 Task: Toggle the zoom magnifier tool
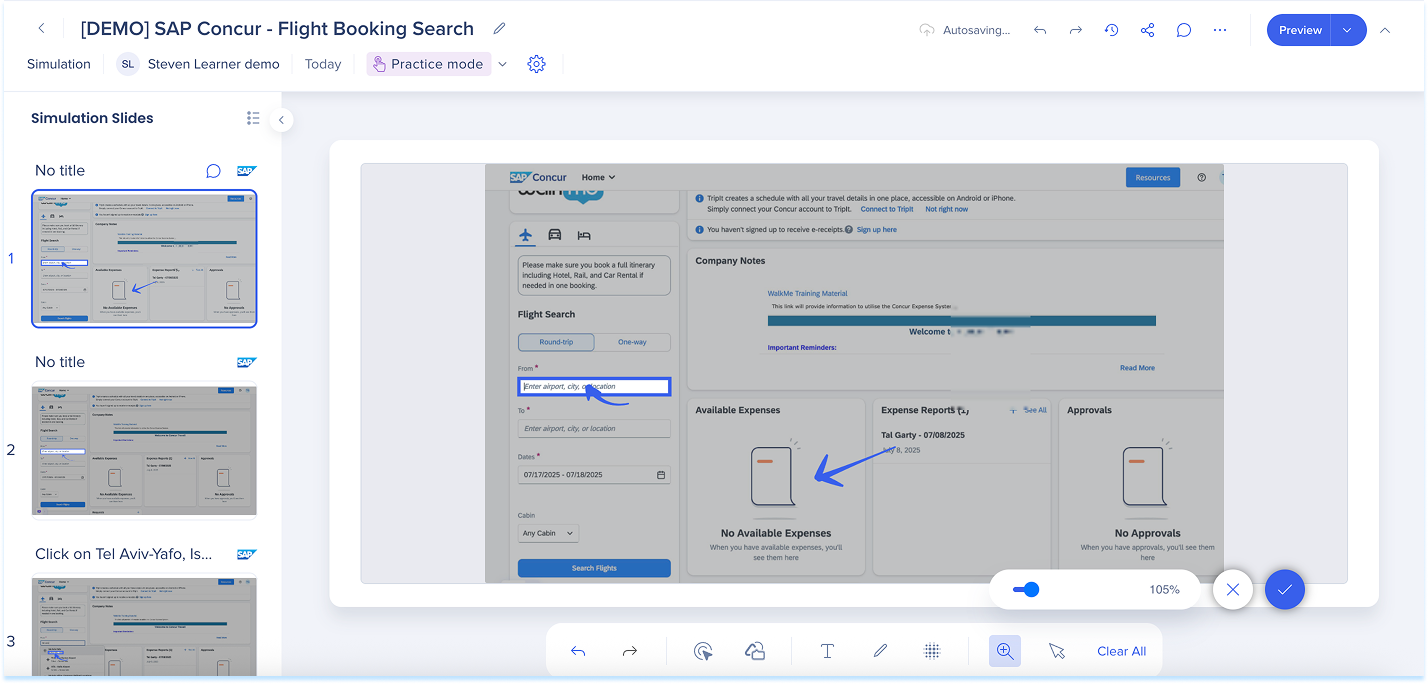(1005, 651)
